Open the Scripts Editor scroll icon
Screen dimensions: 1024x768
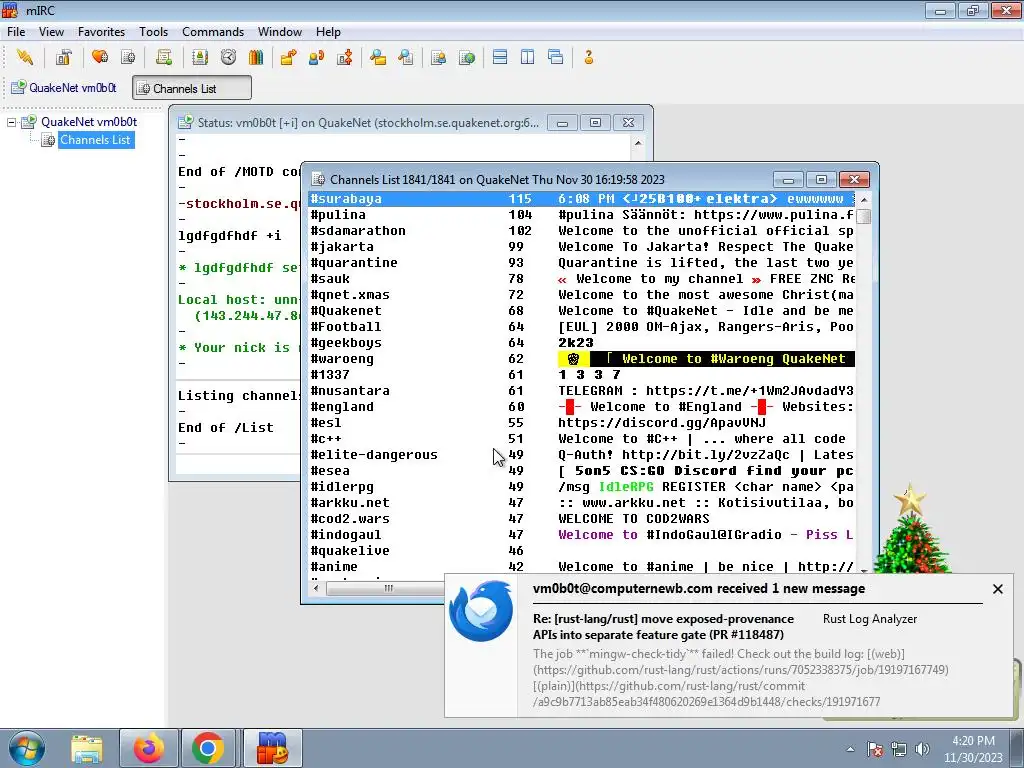pyautogui.click(x=164, y=57)
